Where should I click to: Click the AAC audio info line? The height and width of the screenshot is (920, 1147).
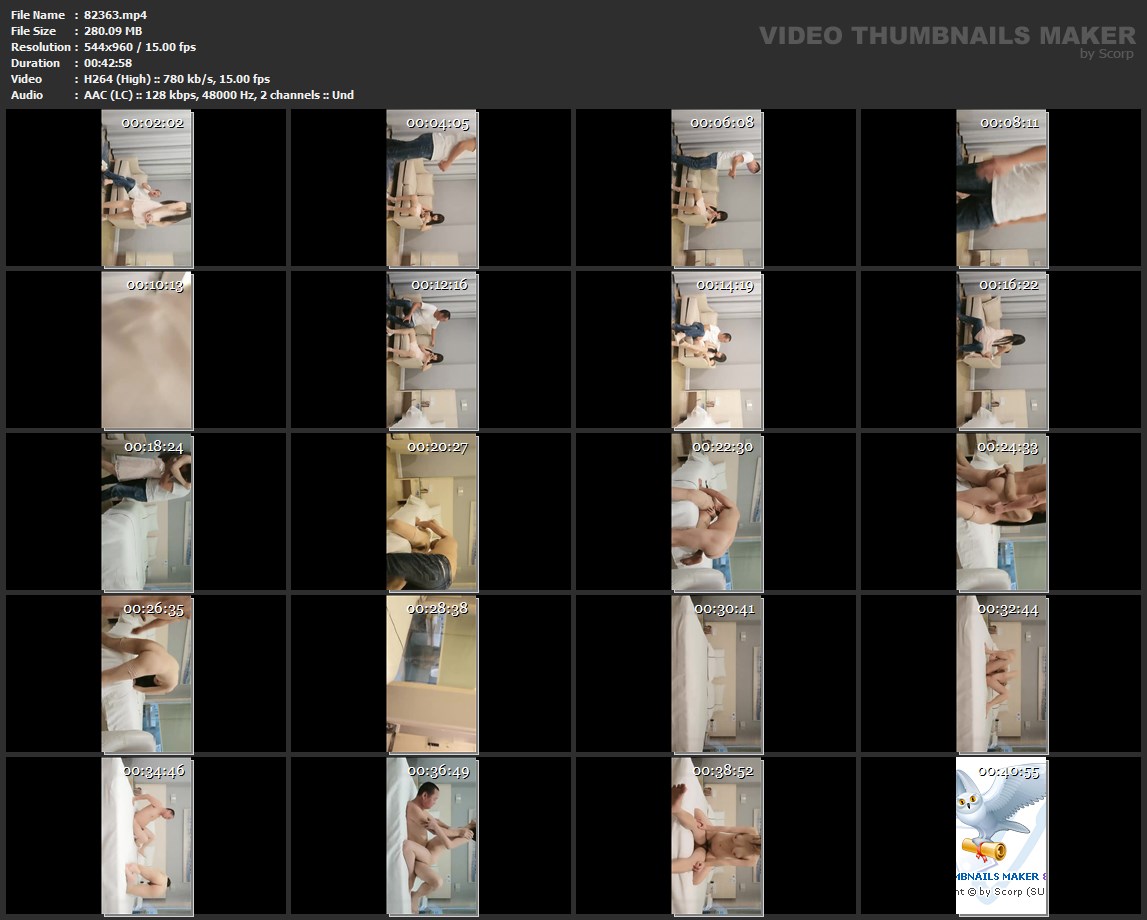click(219, 95)
